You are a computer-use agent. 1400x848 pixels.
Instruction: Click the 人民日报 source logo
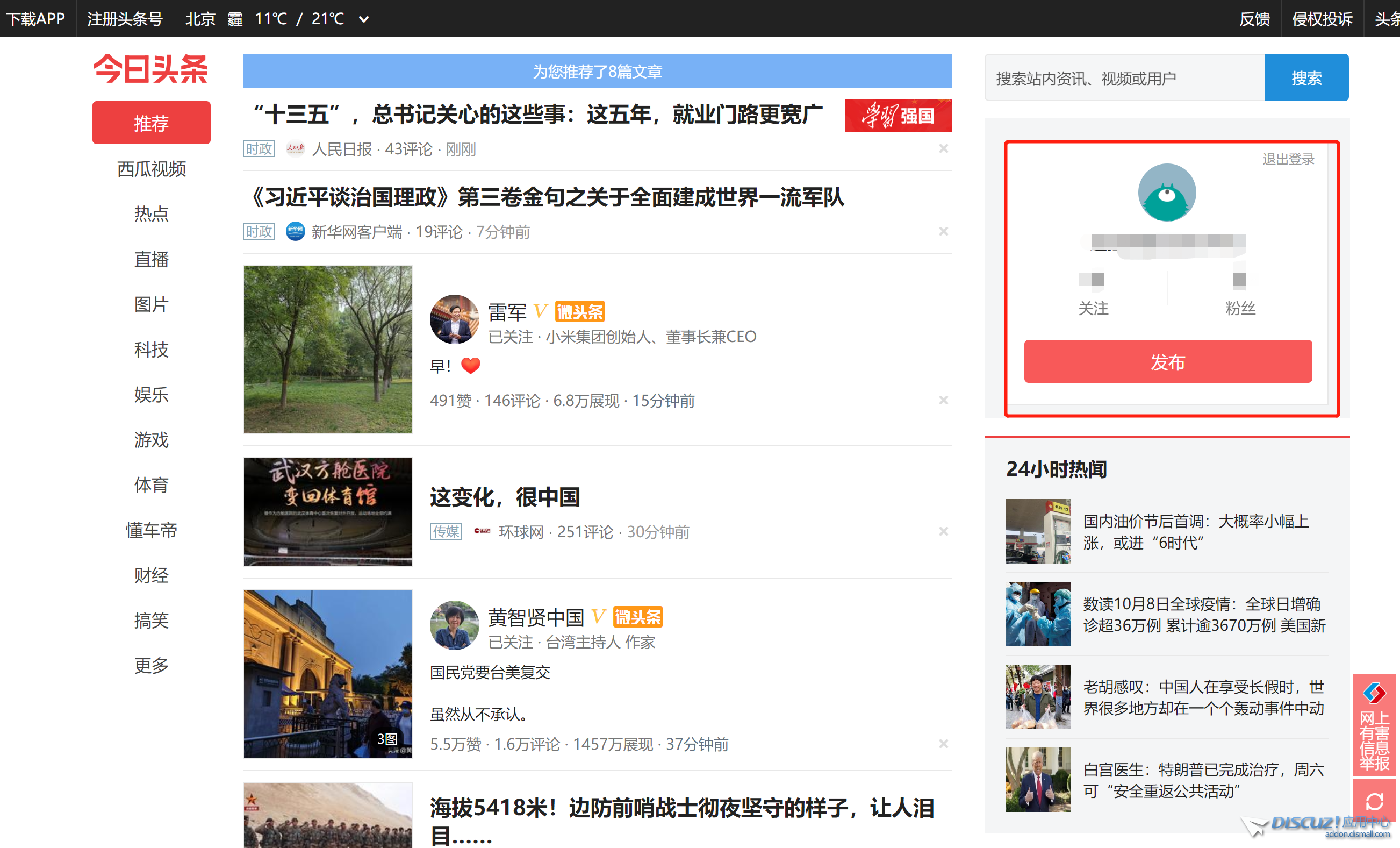pyautogui.click(x=295, y=149)
